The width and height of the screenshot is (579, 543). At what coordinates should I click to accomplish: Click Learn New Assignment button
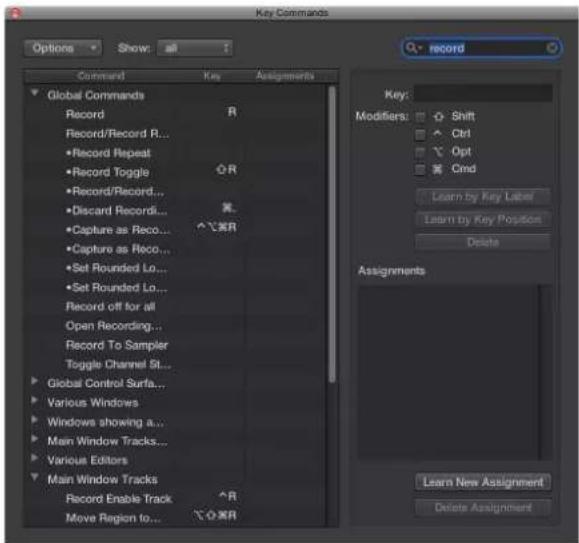[x=483, y=482]
